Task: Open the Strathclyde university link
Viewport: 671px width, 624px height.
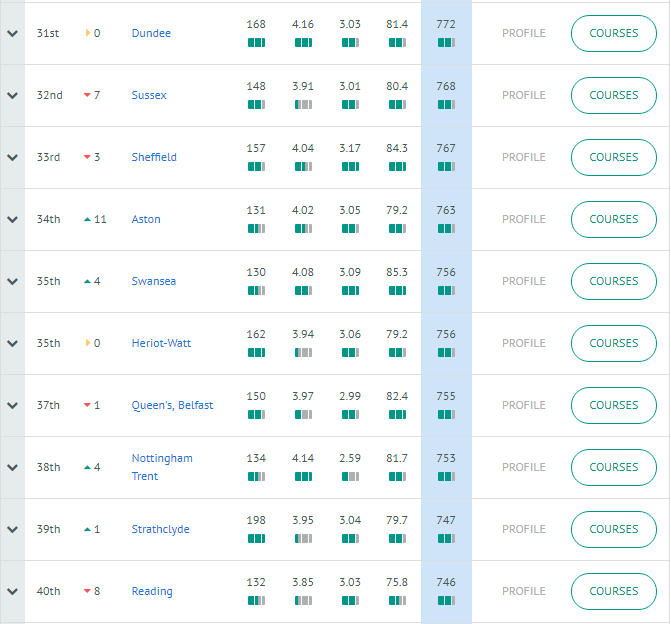Action: [160, 529]
